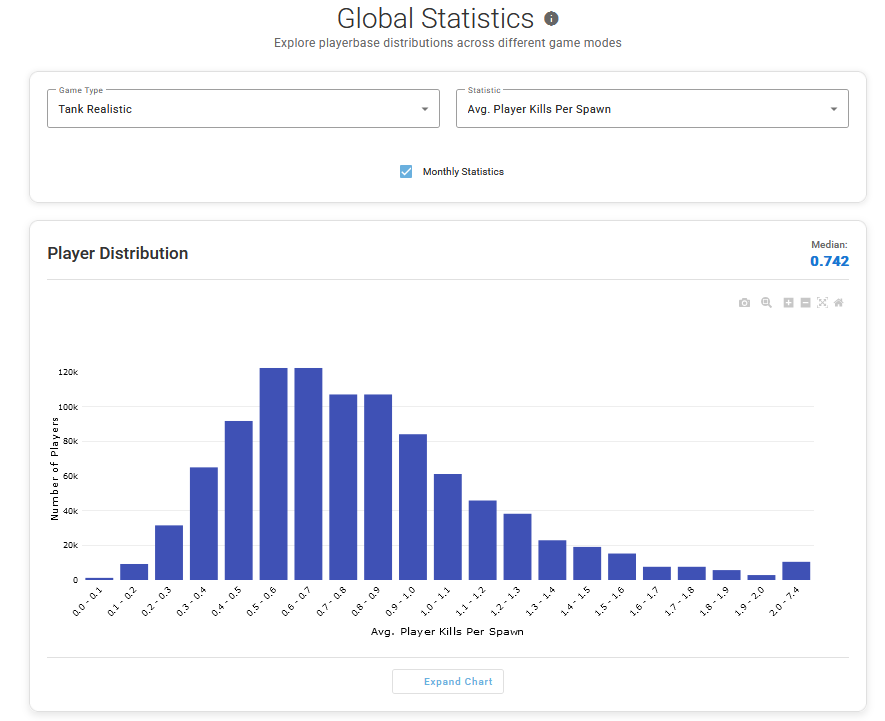The width and height of the screenshot is (885, 721).
Task: Click the autoscale chart icon
Action: click(x=822, y=303)
